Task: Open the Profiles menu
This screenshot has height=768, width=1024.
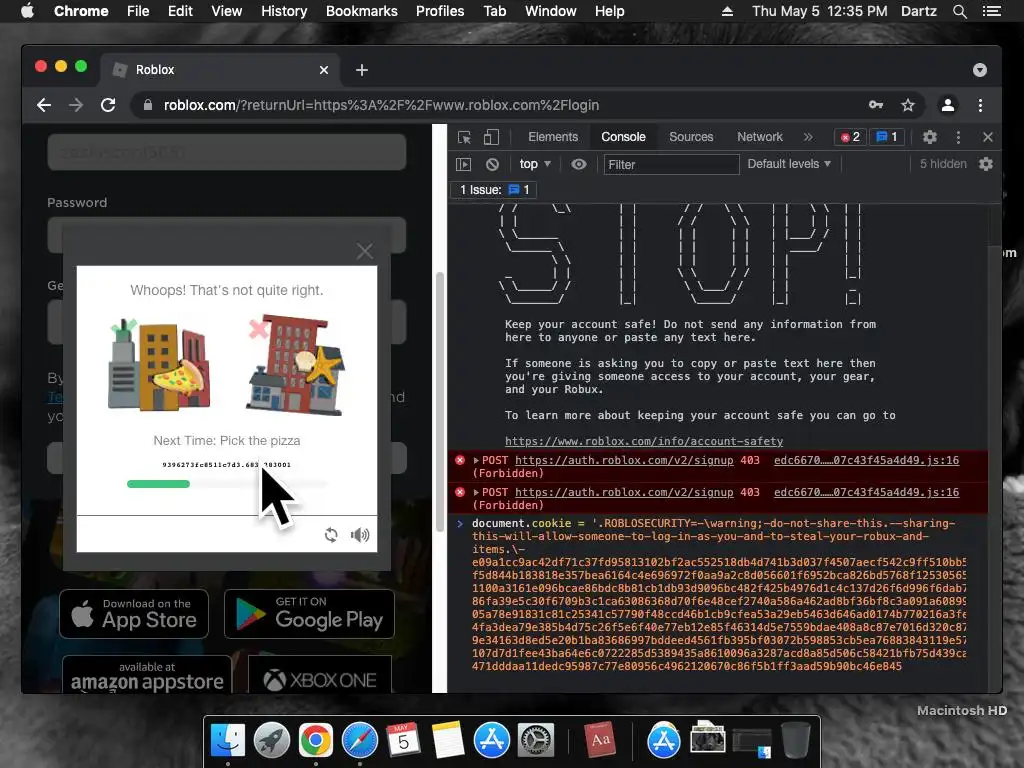Action: click(440, 11)
